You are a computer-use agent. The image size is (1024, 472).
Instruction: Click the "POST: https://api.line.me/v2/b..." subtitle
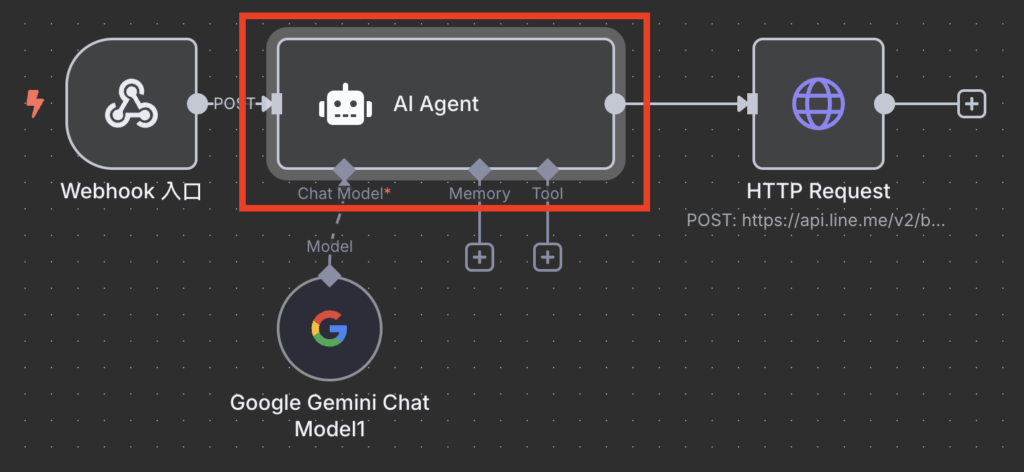pos(816,221)
